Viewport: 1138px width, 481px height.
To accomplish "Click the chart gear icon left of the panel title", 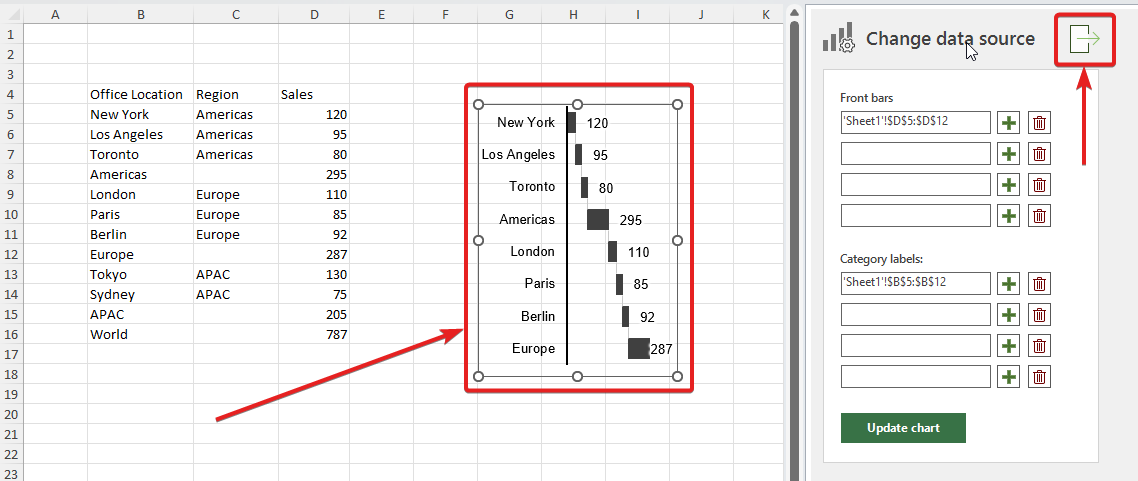I will tap(837, 39).
